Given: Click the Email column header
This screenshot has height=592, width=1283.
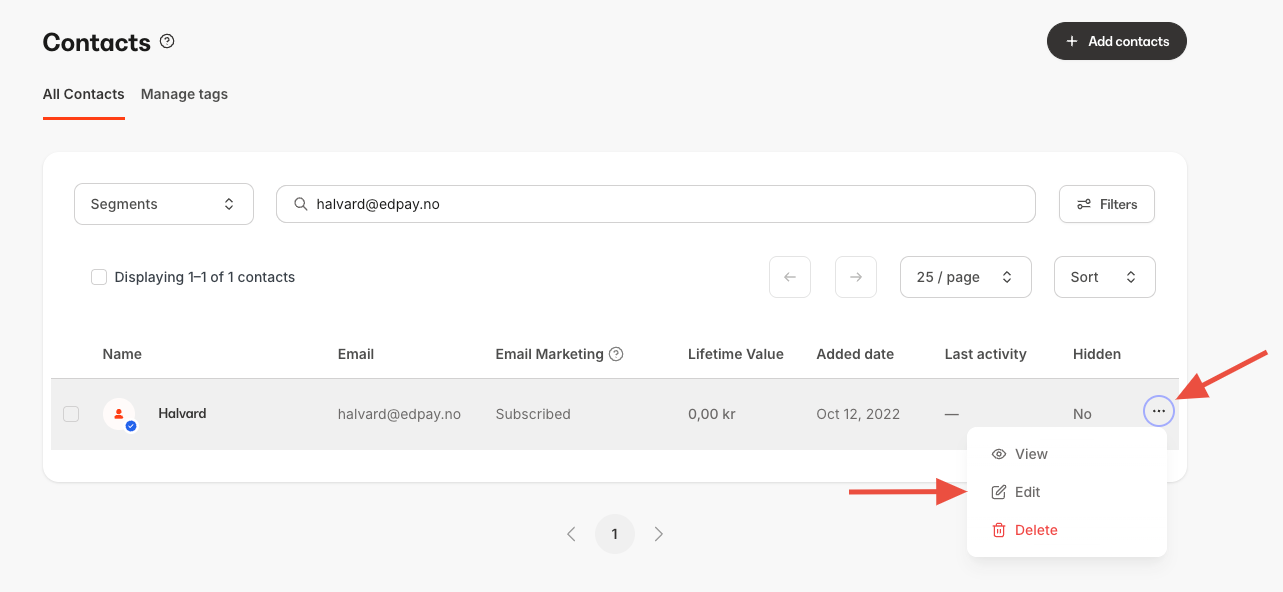Looking at the screenshot, I should click(356, 354).
